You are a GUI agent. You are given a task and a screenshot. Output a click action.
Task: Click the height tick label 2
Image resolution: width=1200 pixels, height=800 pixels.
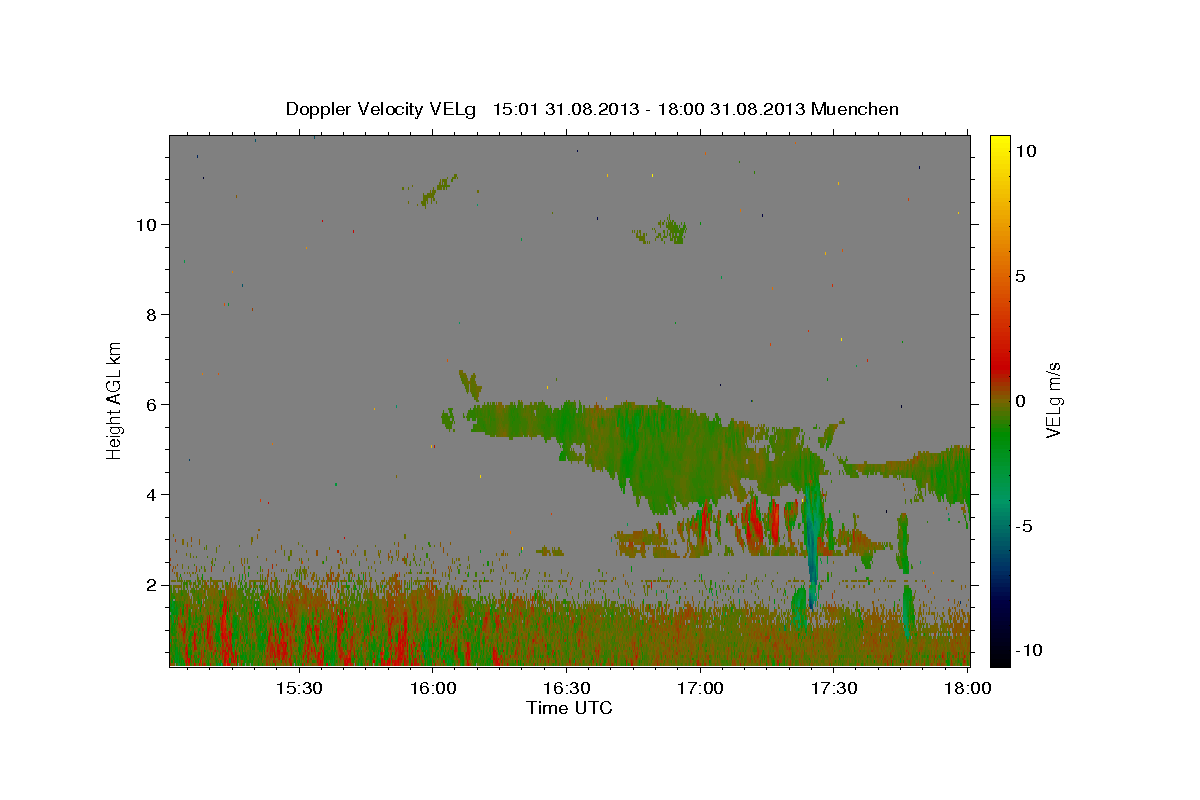[x=152, y=585]
